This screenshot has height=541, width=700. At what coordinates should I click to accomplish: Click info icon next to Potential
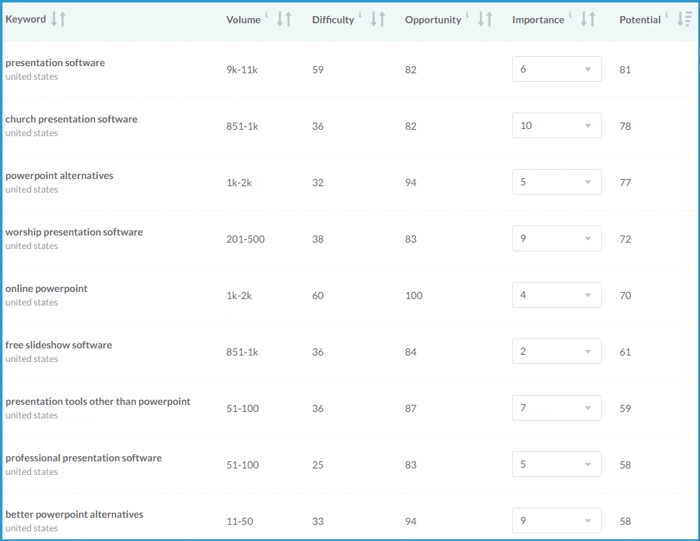point(667,16)
